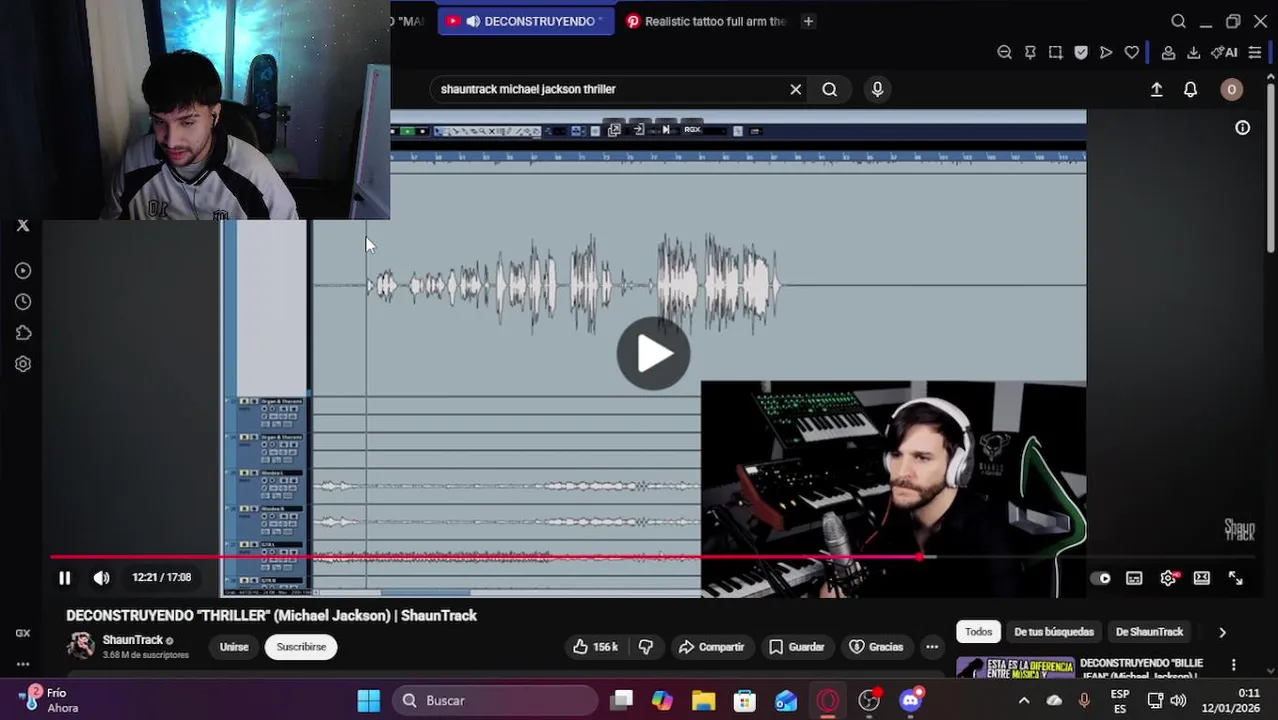Screen dimensions: 1278x720
Task: Show more filter chips with right chevron
Action: (1222, 632)
